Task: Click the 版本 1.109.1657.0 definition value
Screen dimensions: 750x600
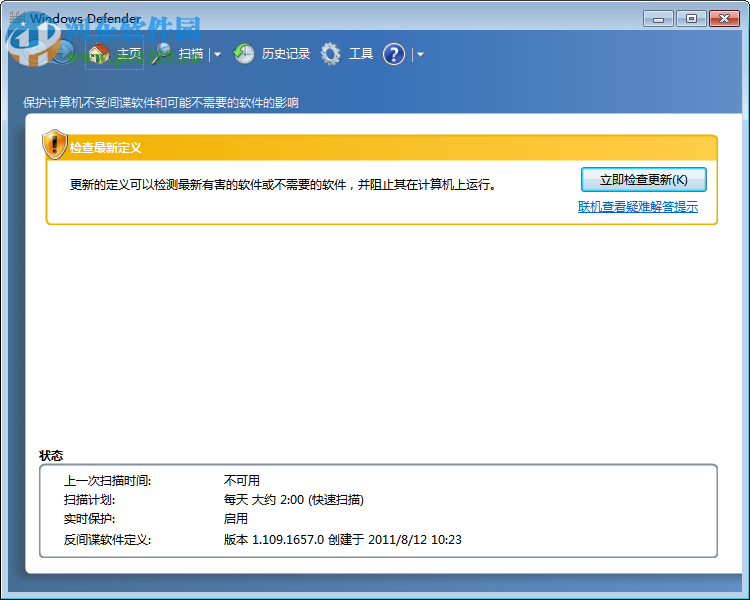Action: click(x=343, y=540)
